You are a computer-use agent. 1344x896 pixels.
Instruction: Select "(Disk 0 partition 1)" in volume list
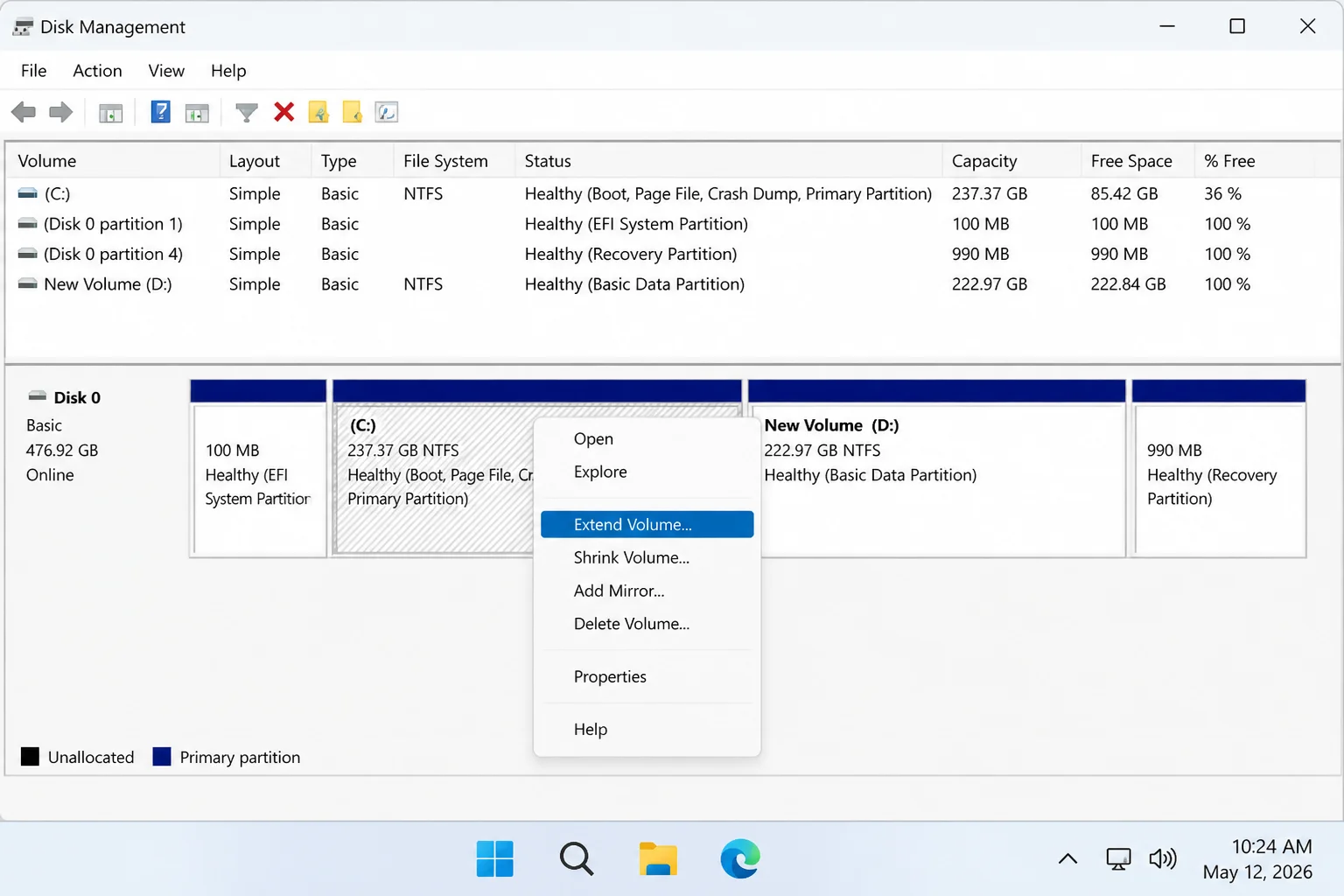tap(113, 224)
